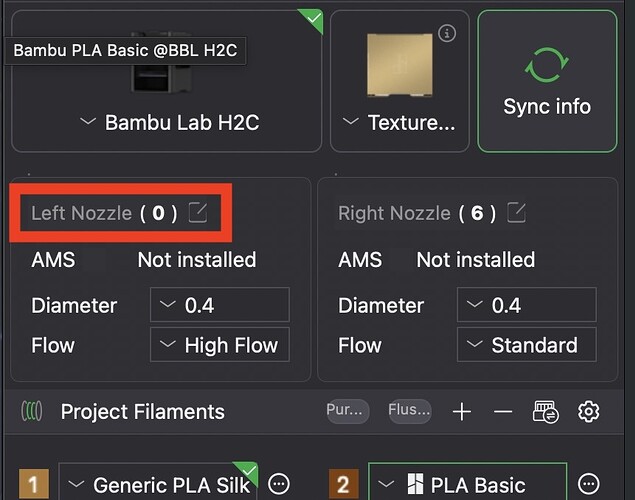Click the Sync info button
The width and height of the screenshot is (635, 500).
click(x=547, y=81)
